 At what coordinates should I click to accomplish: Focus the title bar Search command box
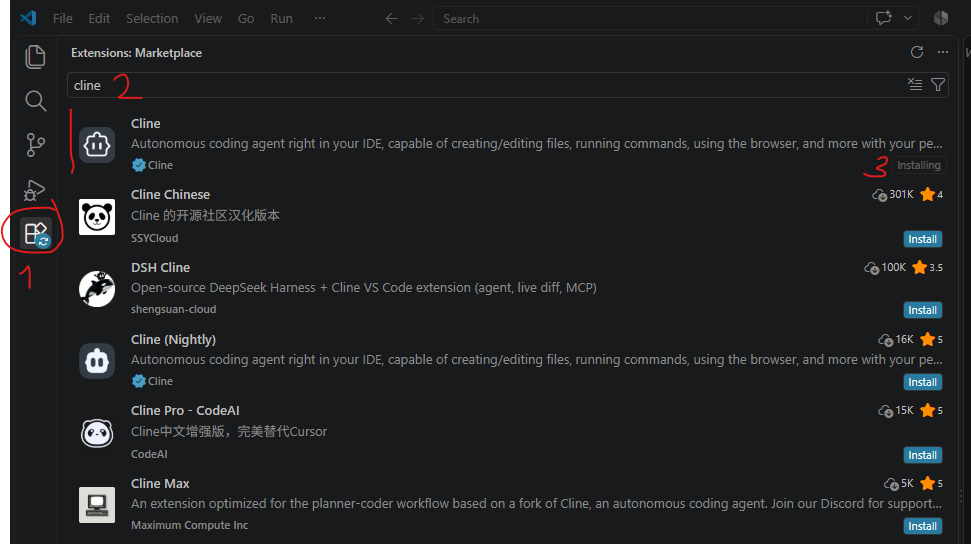650,19
